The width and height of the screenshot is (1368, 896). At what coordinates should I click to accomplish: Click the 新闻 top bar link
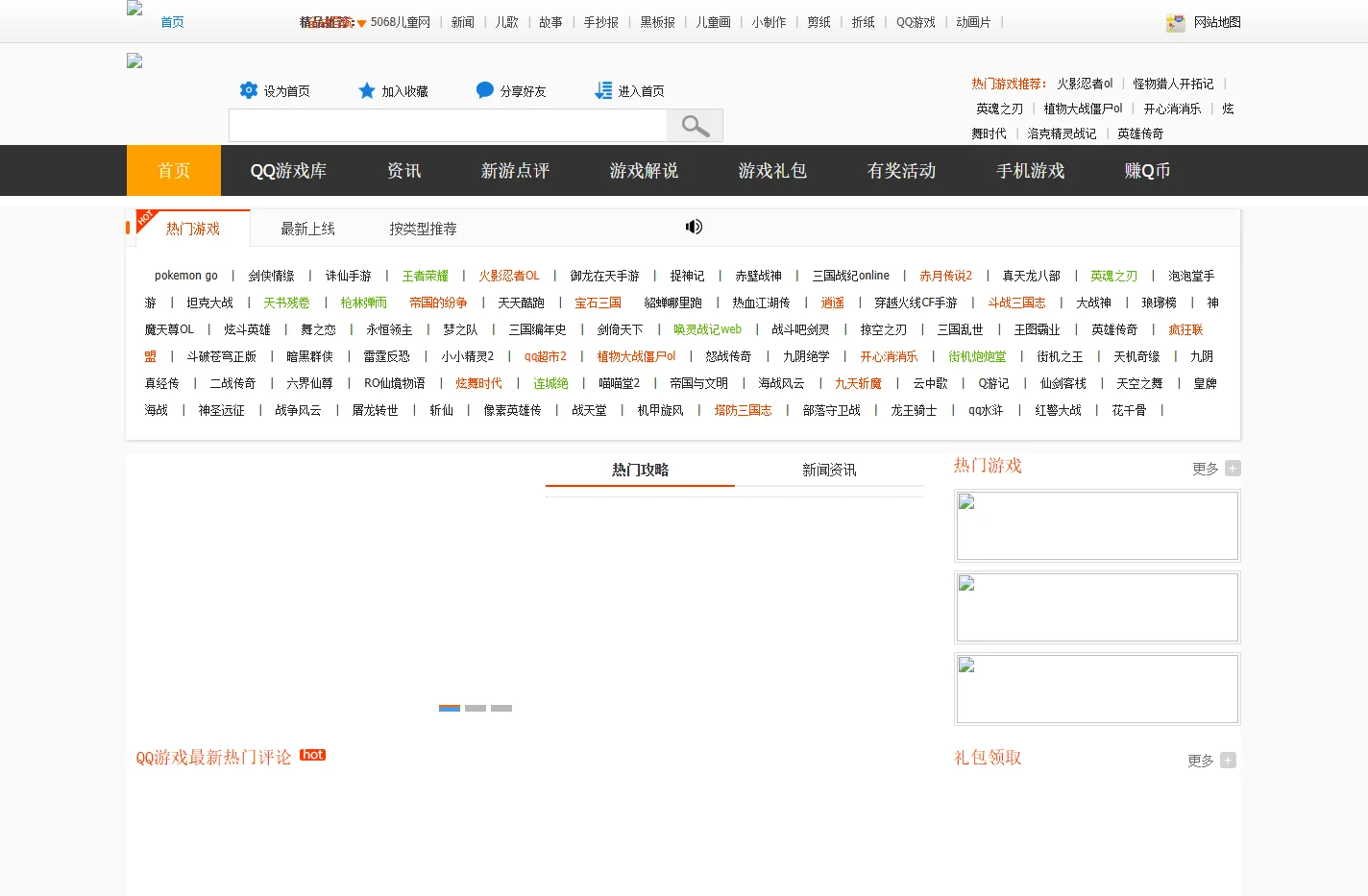click(x=463, y=22)
